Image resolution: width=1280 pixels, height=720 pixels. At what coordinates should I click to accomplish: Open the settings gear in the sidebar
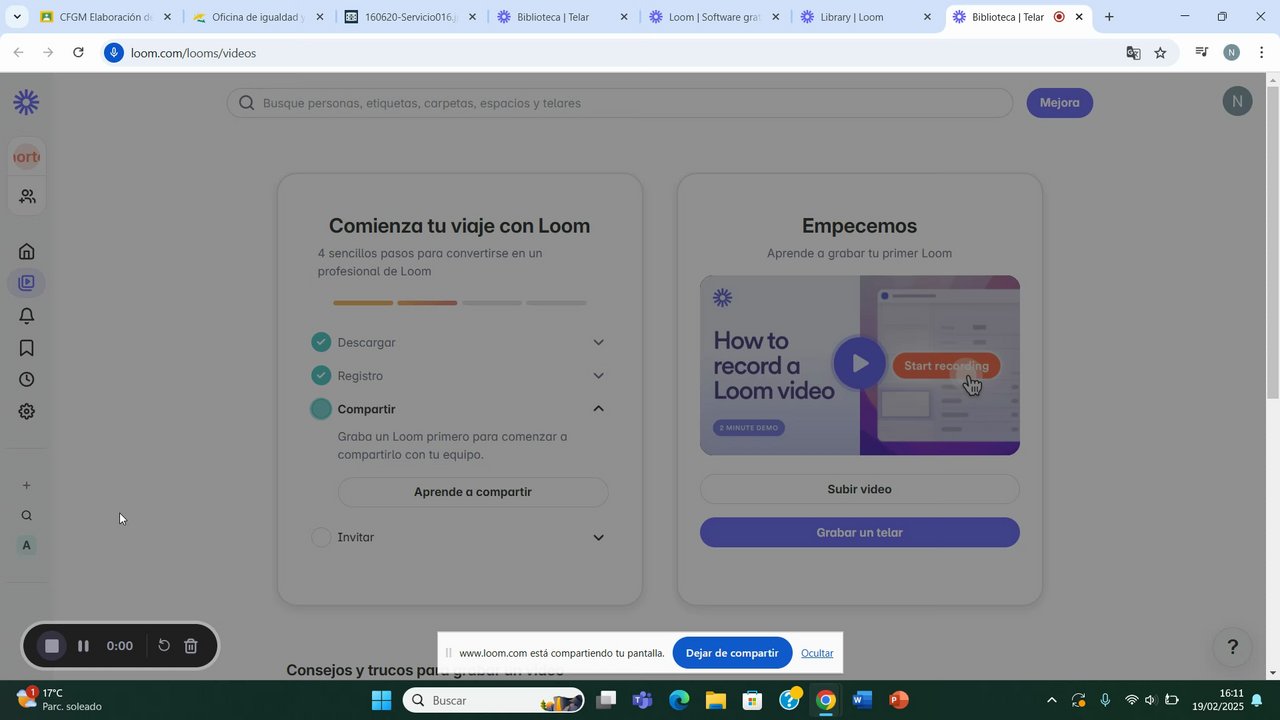(27, 412)
